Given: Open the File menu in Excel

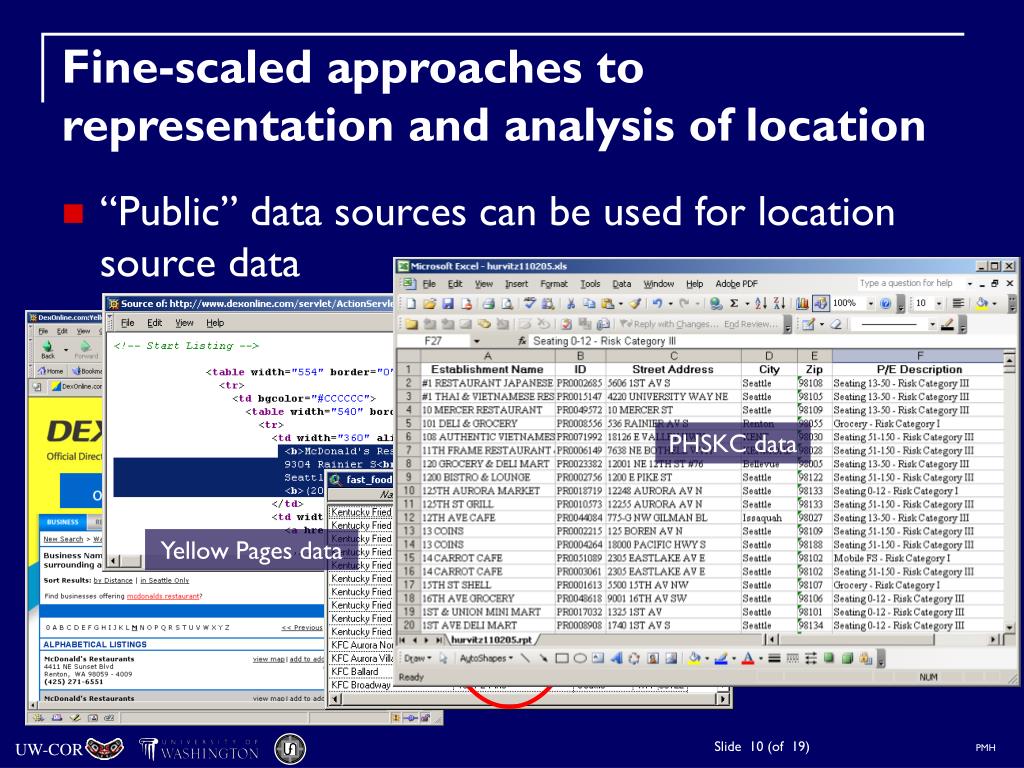Looking at the screenshot, I should click(x=429, y=284).
